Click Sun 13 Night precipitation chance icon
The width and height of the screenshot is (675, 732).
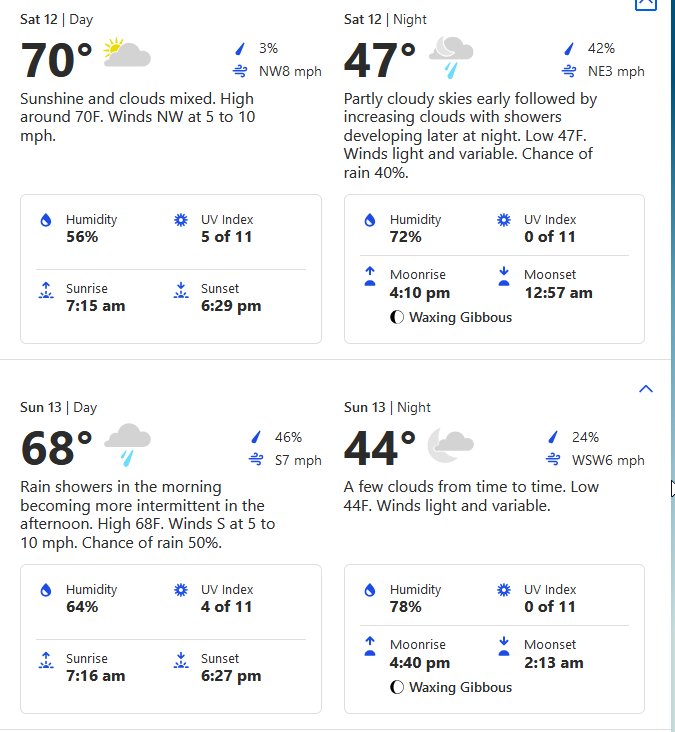(x=553, y=437)
